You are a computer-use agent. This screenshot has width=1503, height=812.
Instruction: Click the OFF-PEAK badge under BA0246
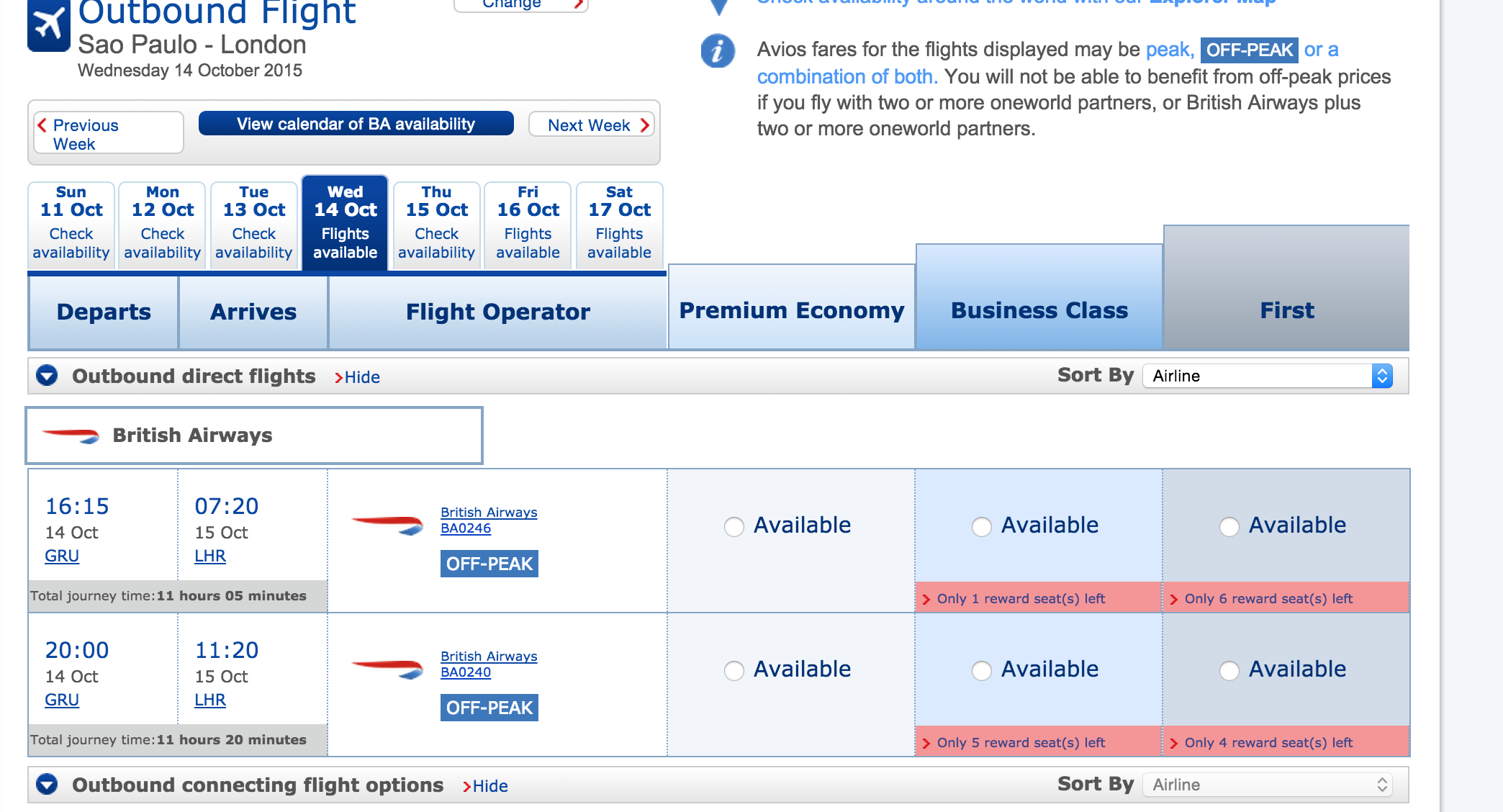click(489, 564)
